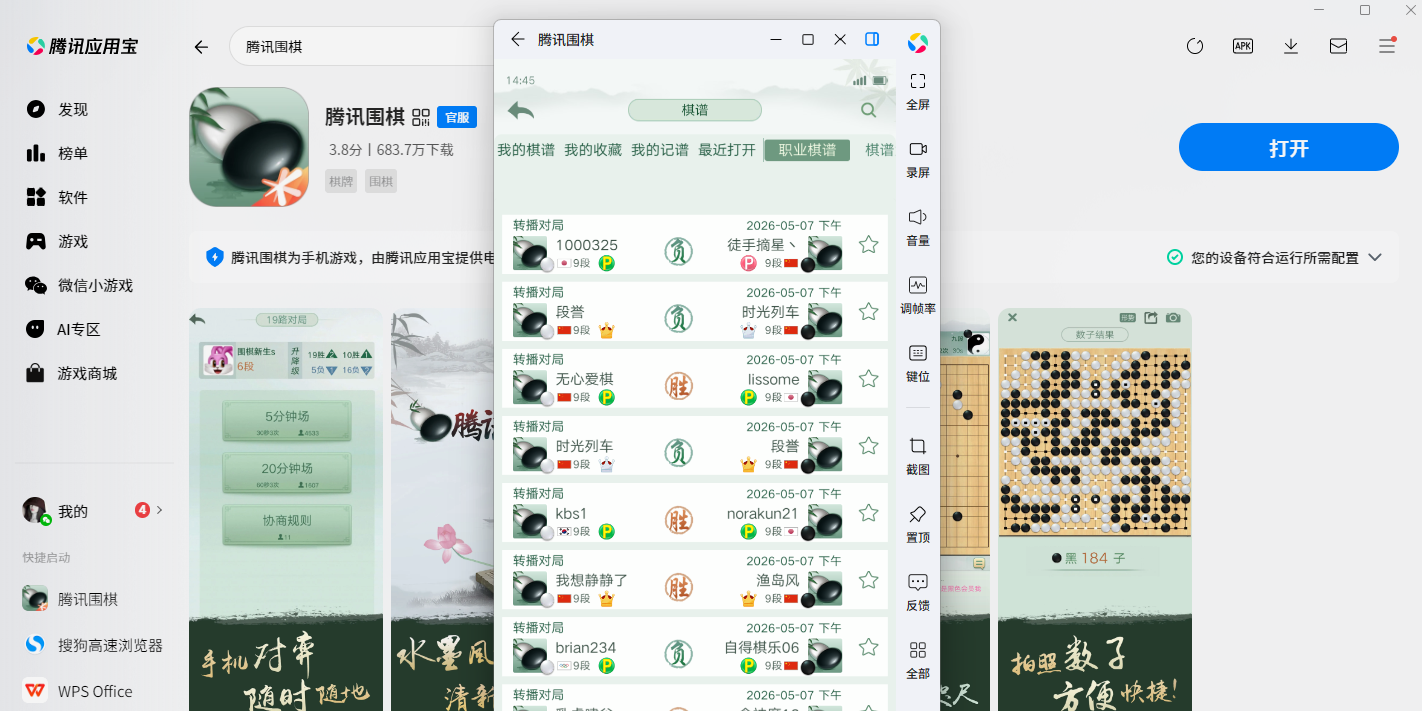Favorite the 无心爱棋 vs lissome game
Viewport: 1422px width, 711px height.
click(x=869, y=379)
